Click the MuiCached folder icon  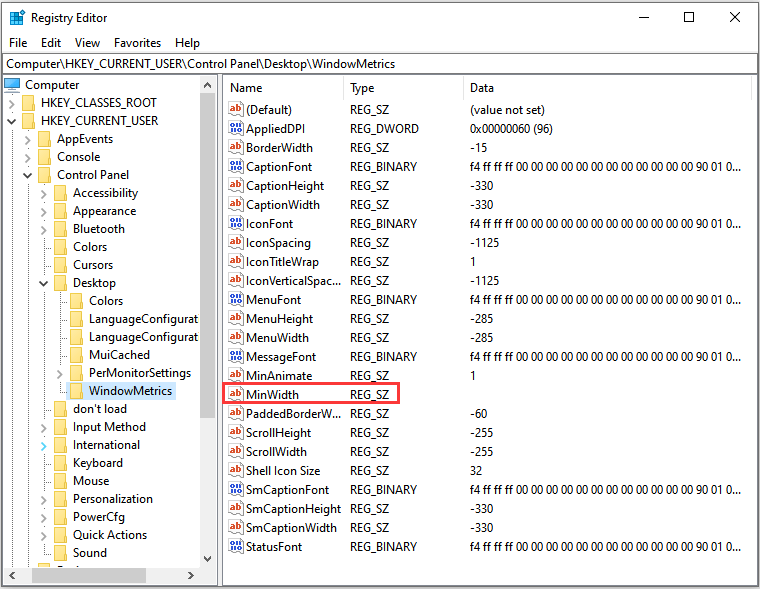(77, 355)
